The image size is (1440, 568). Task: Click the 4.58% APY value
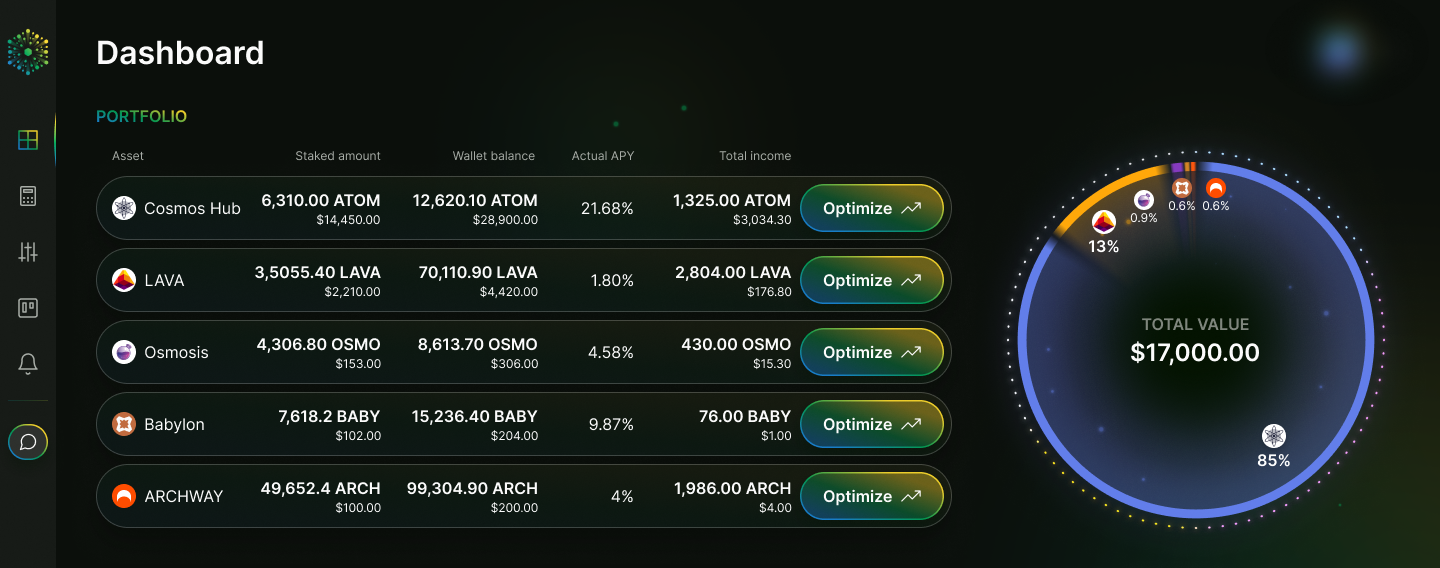[x=611, y=353]
